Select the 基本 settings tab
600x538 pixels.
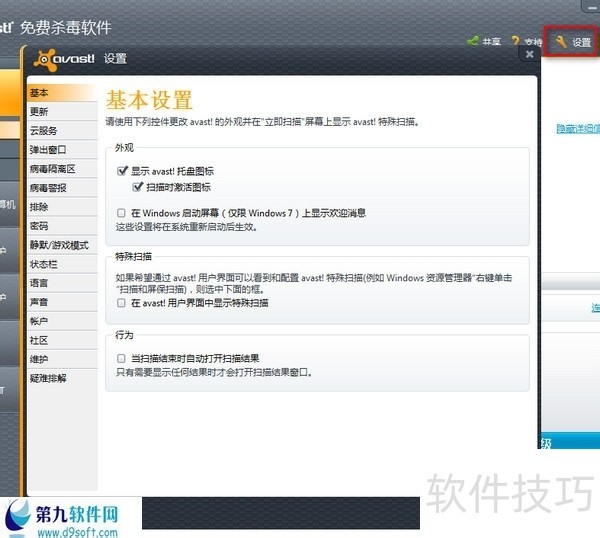(40, 93)
